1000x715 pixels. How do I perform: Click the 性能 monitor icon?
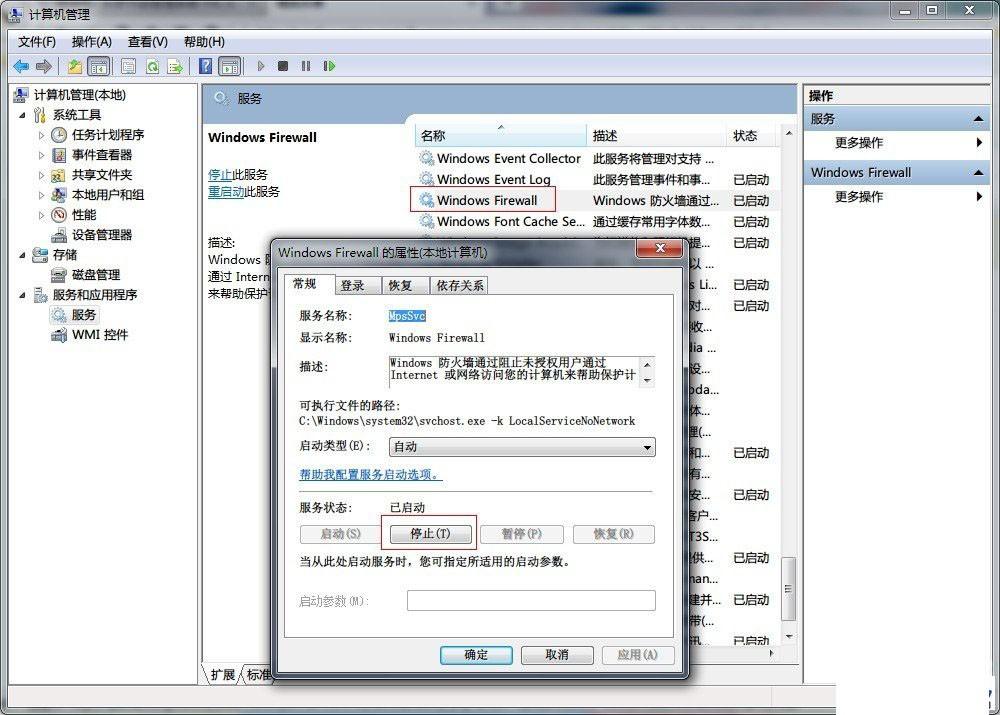(59, 215)
